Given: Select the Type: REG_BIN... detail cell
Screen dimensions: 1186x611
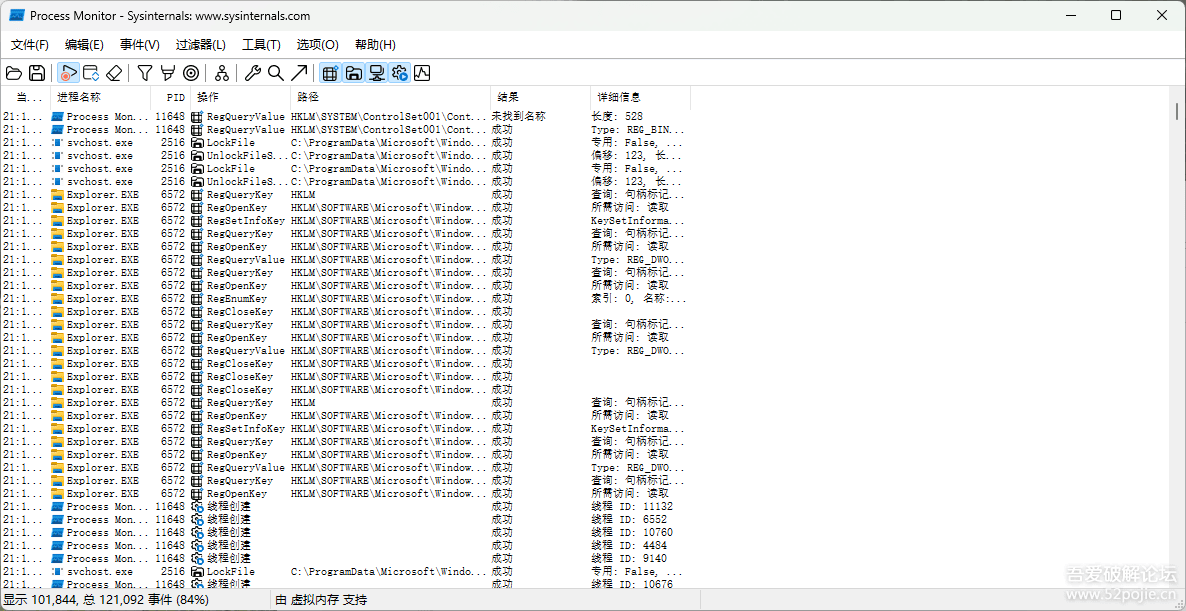Looking at the screenshot, I should pyautogui.click(x=638, y=129).
